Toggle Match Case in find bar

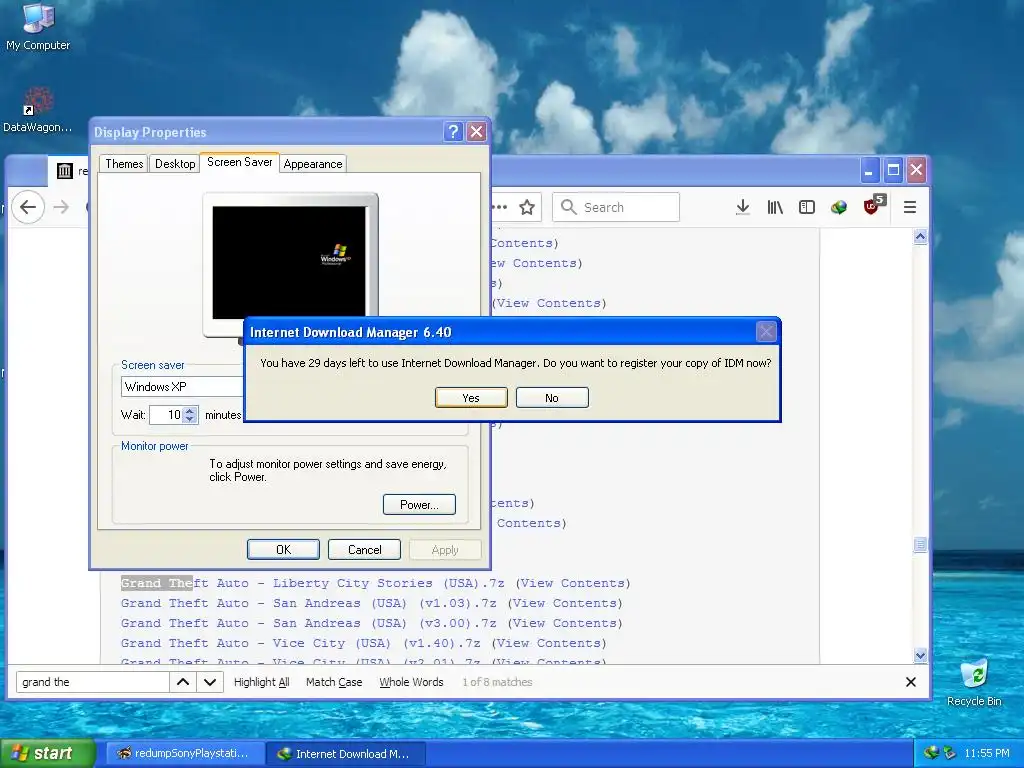point(334,682)
